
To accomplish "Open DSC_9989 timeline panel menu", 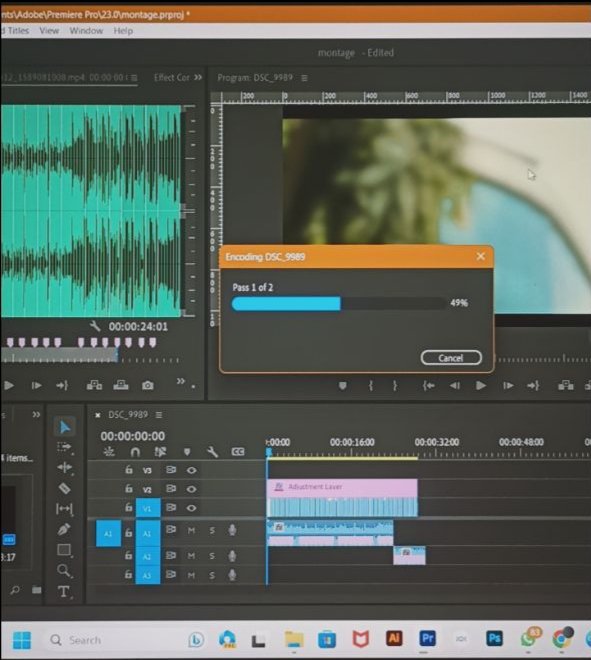I will click(x=159, y=415).
